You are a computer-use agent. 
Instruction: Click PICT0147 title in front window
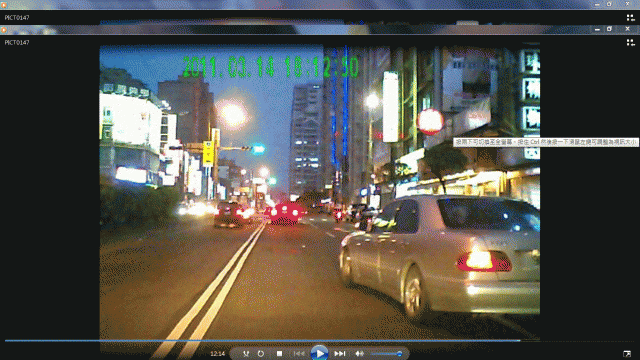click(17, 42)
